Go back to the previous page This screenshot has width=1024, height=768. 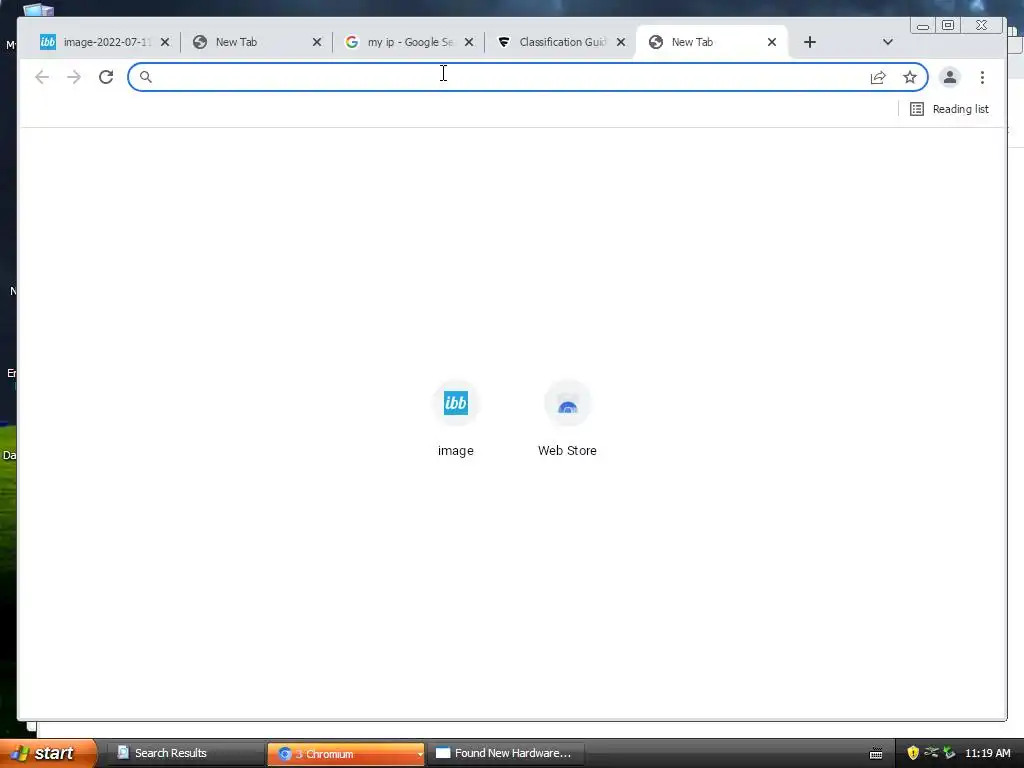point(42,77)
